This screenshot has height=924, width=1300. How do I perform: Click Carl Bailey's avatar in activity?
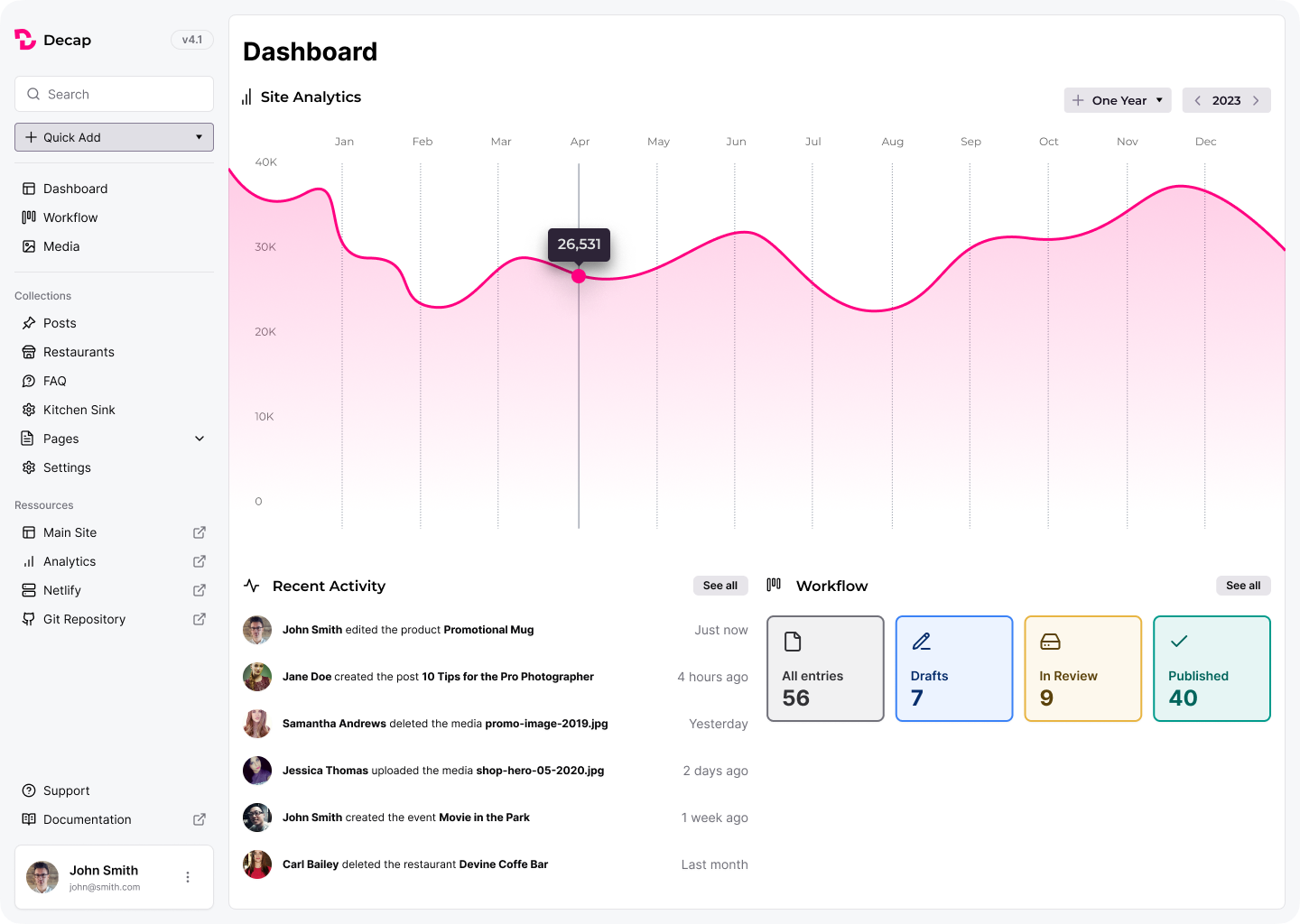[257, 864]
